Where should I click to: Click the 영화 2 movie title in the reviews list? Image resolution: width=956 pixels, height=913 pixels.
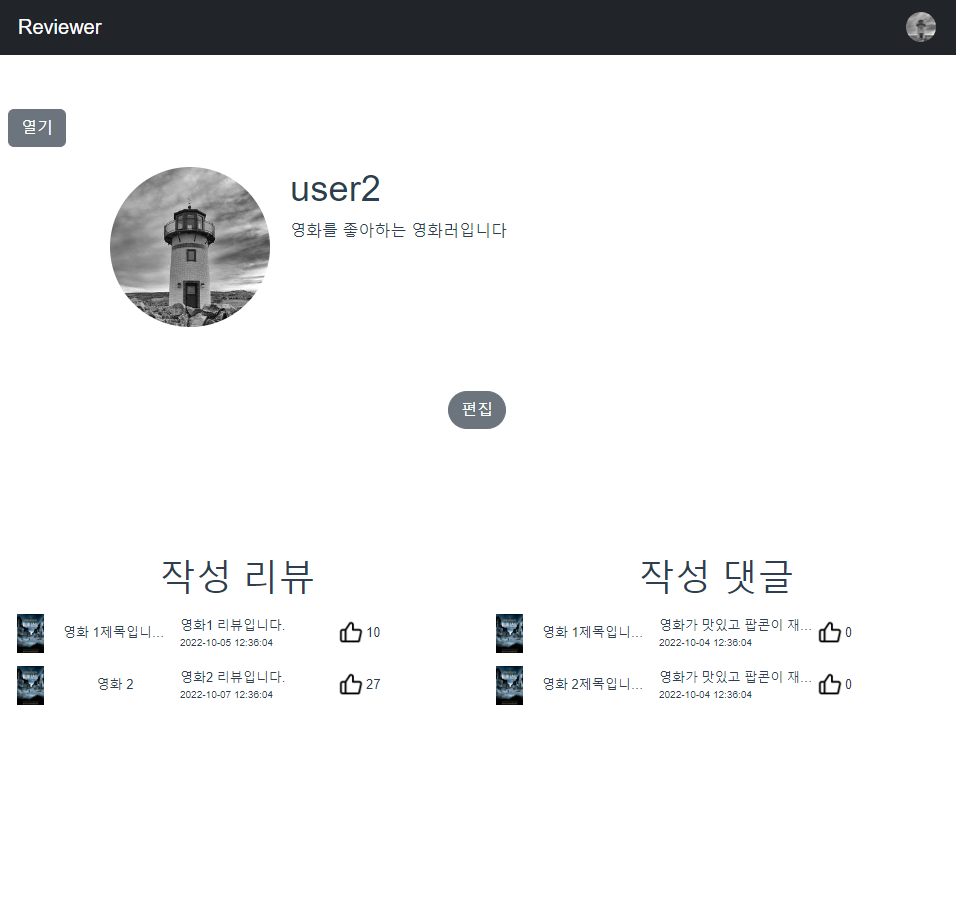tap(115, 684)
